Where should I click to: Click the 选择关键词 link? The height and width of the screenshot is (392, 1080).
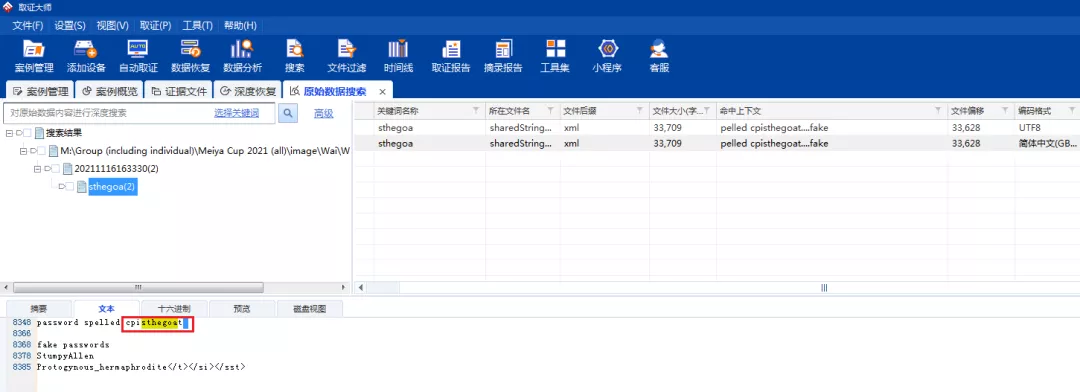236,113
